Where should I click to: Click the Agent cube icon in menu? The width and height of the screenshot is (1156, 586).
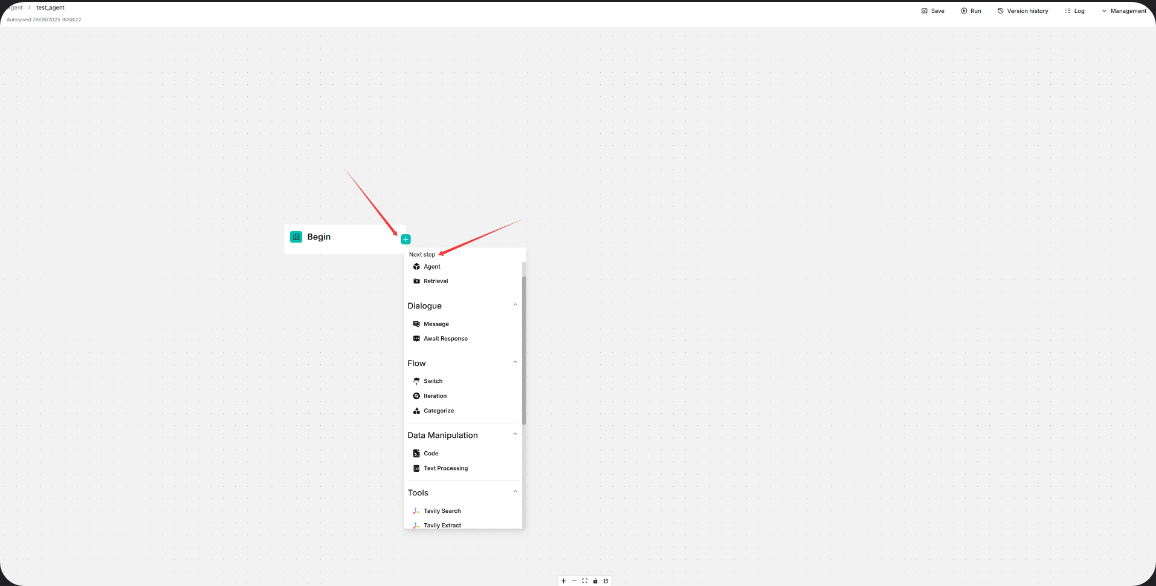point(416,267)
